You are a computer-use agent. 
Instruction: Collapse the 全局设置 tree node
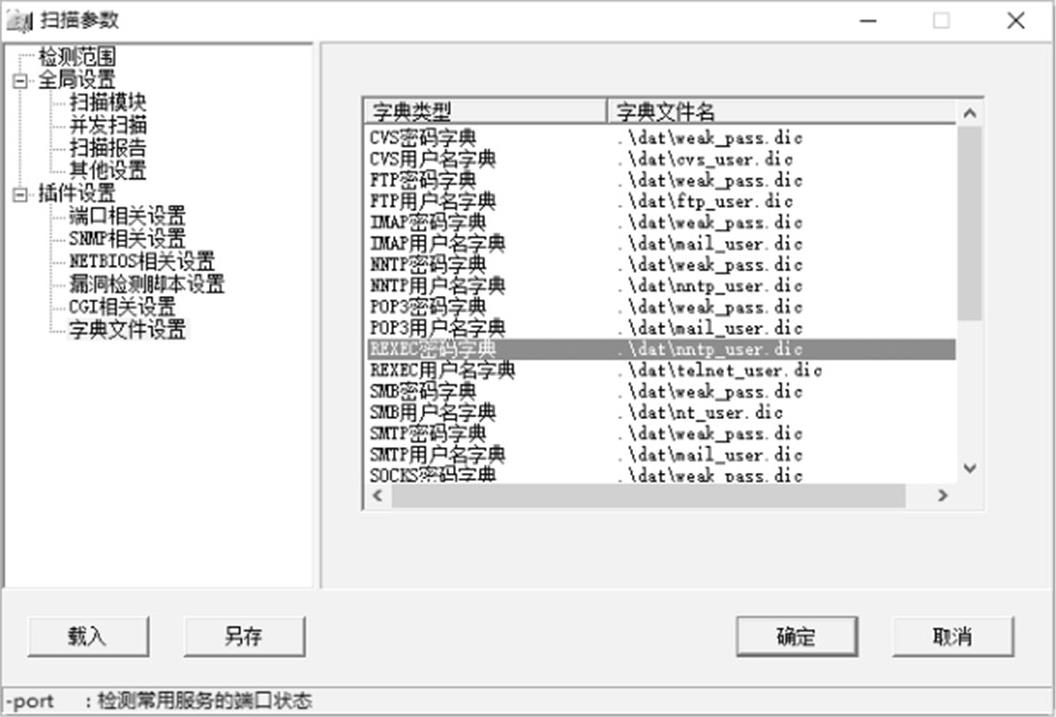20,81
